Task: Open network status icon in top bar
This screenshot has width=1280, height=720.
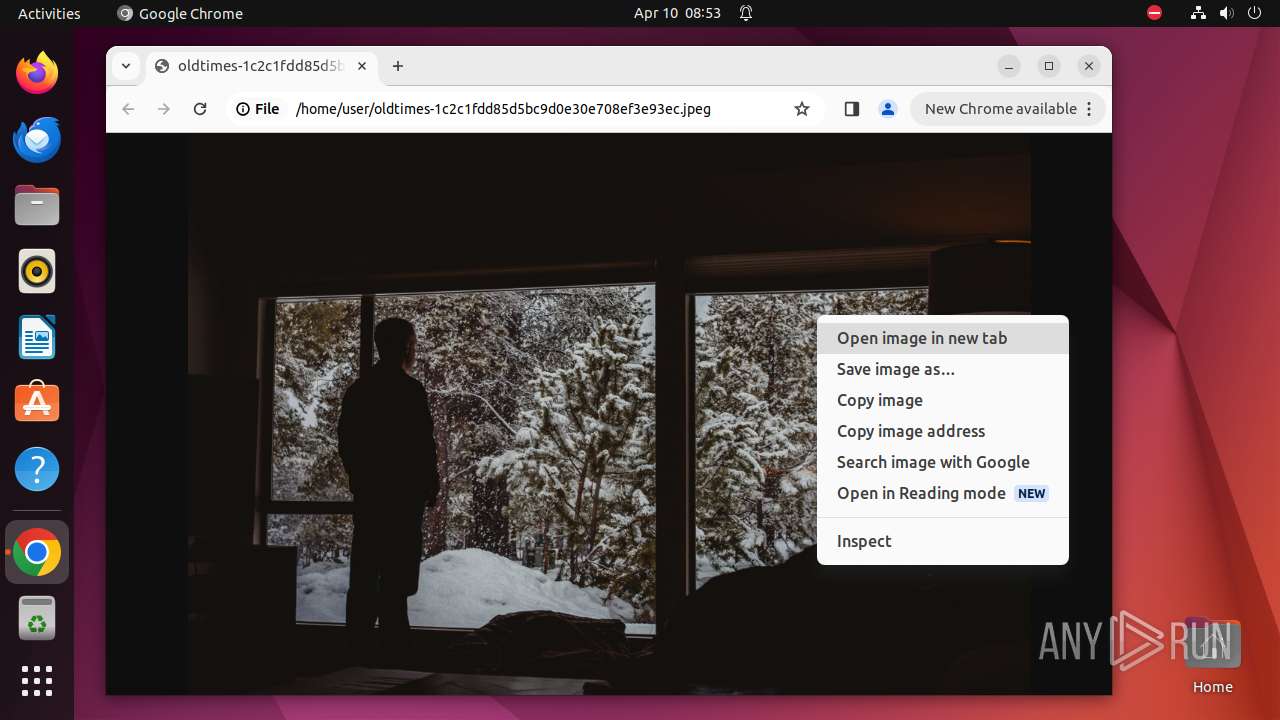Action: click(x=1198, y=13)
